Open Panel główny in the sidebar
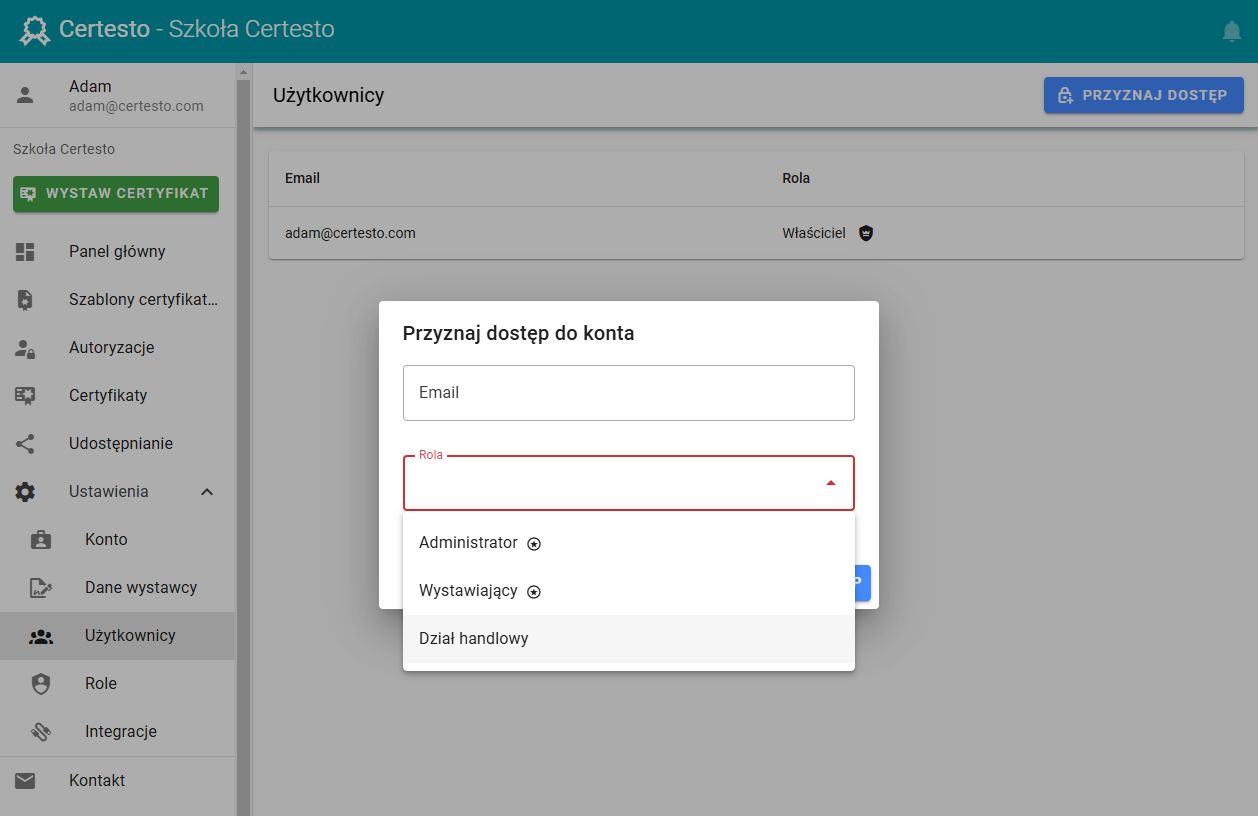The height and width of the screenshot is (816, 1258). point(118,252)
